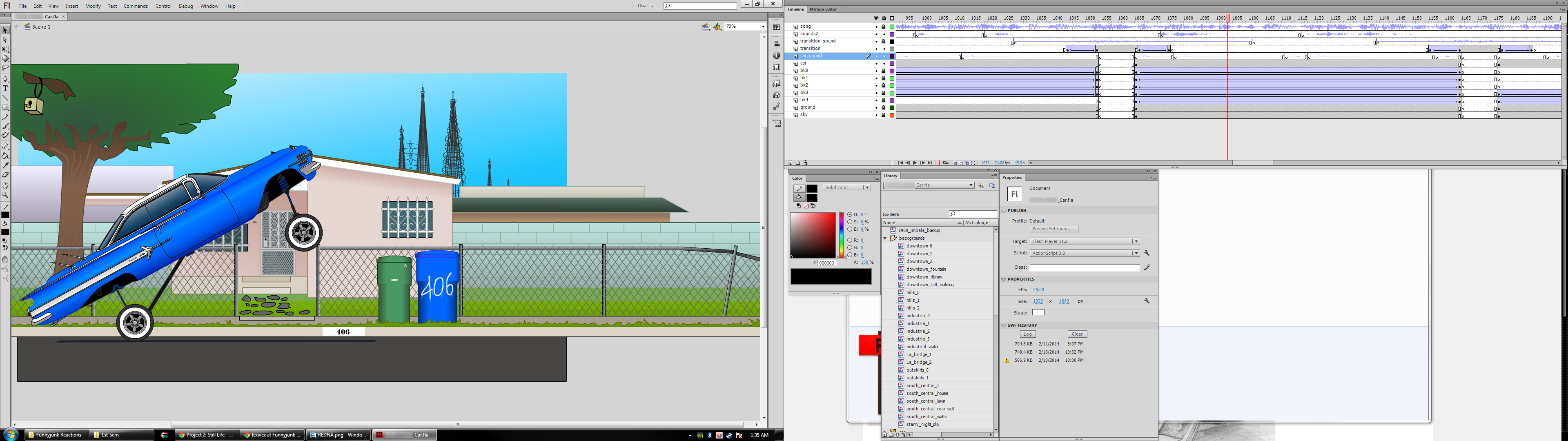Click the Paint Bucket tool

pos(5,156)
